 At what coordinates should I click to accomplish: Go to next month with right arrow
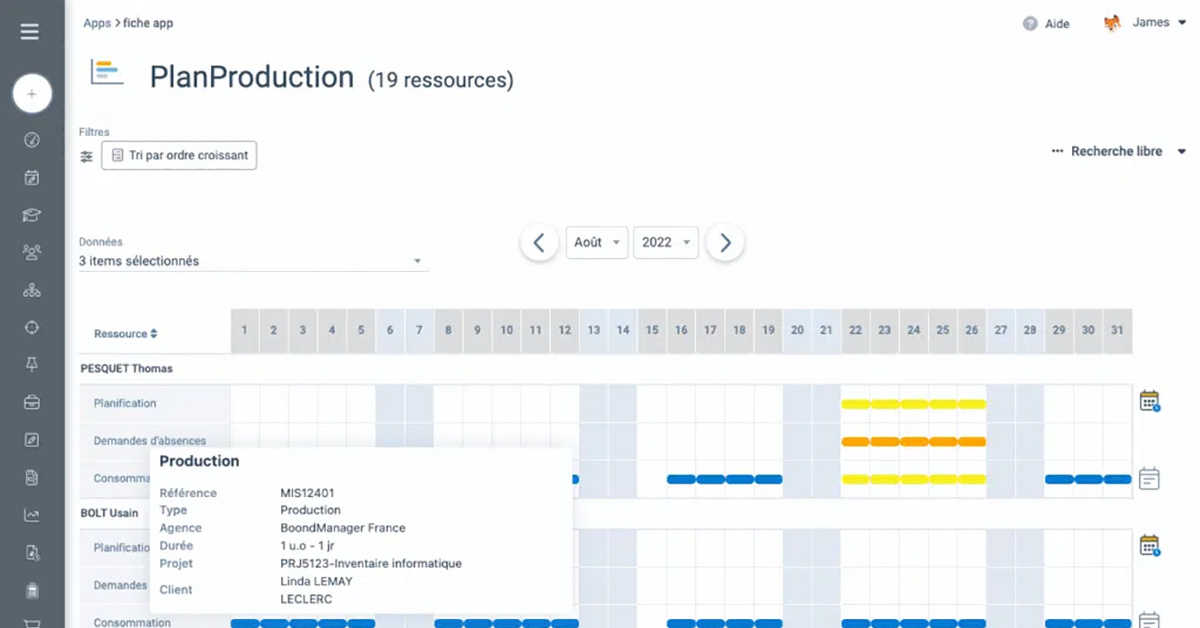click(x=725, y=243)
